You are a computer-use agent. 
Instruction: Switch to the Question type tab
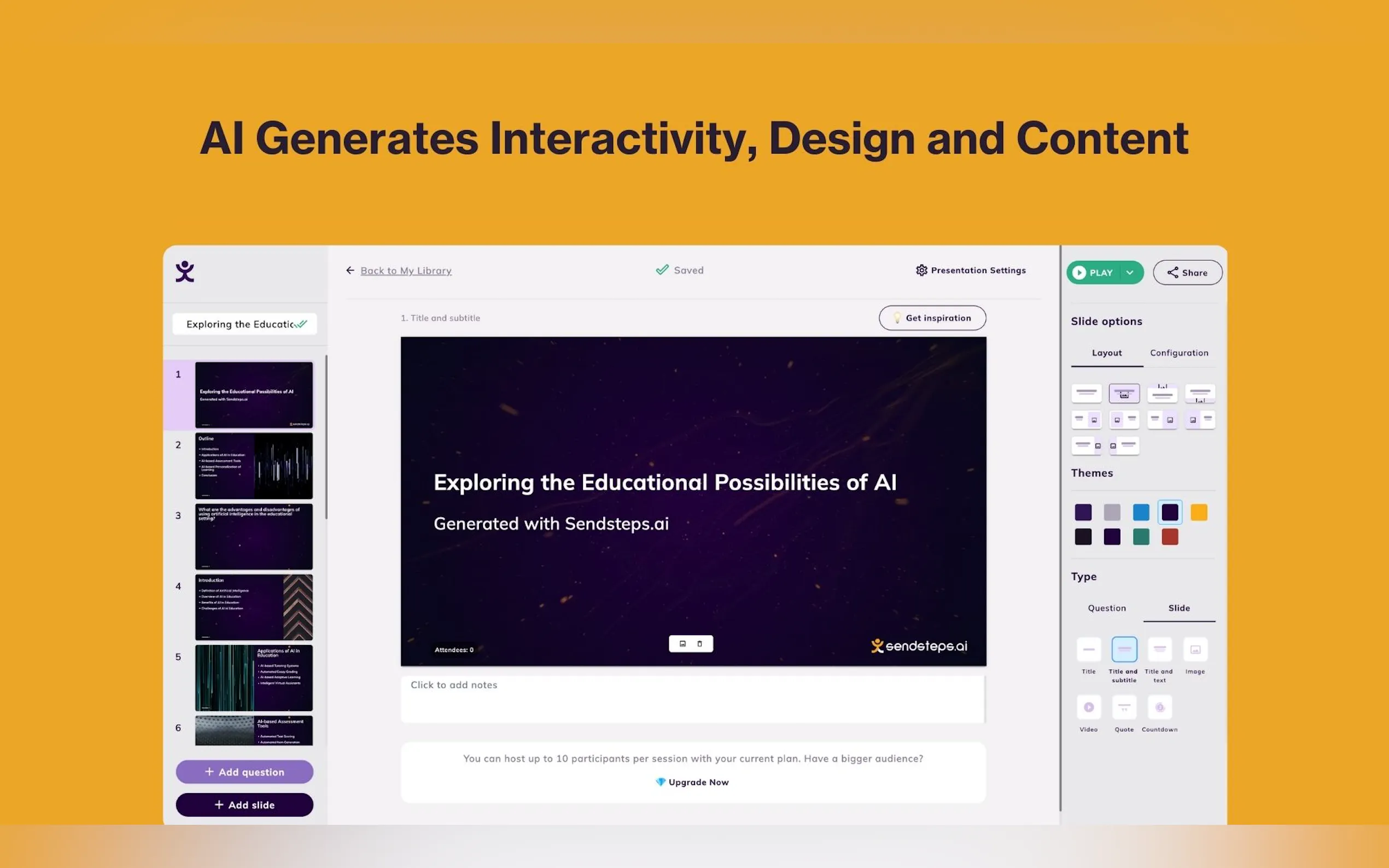1106,608
